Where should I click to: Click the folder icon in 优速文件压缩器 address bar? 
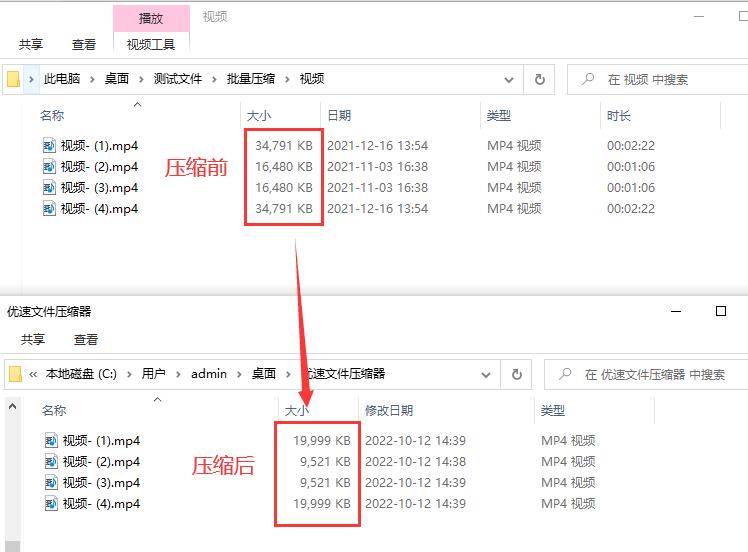[x=15, y=374]
